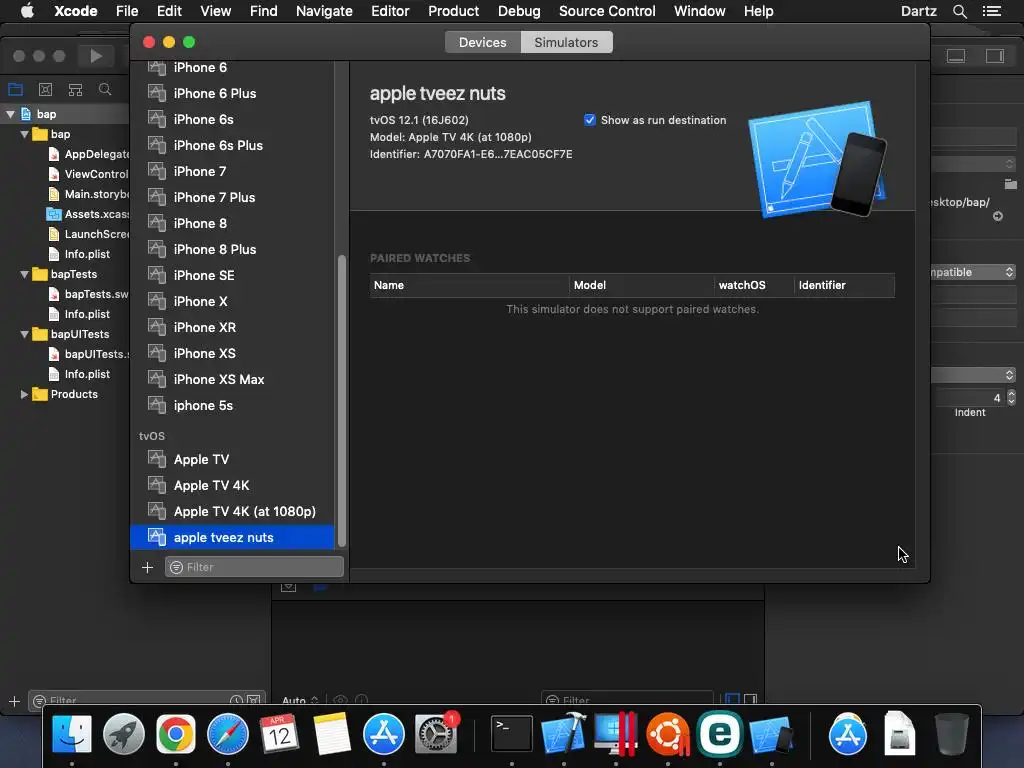
Task: Open the Apple menu
Action: (x=27, y=11)
